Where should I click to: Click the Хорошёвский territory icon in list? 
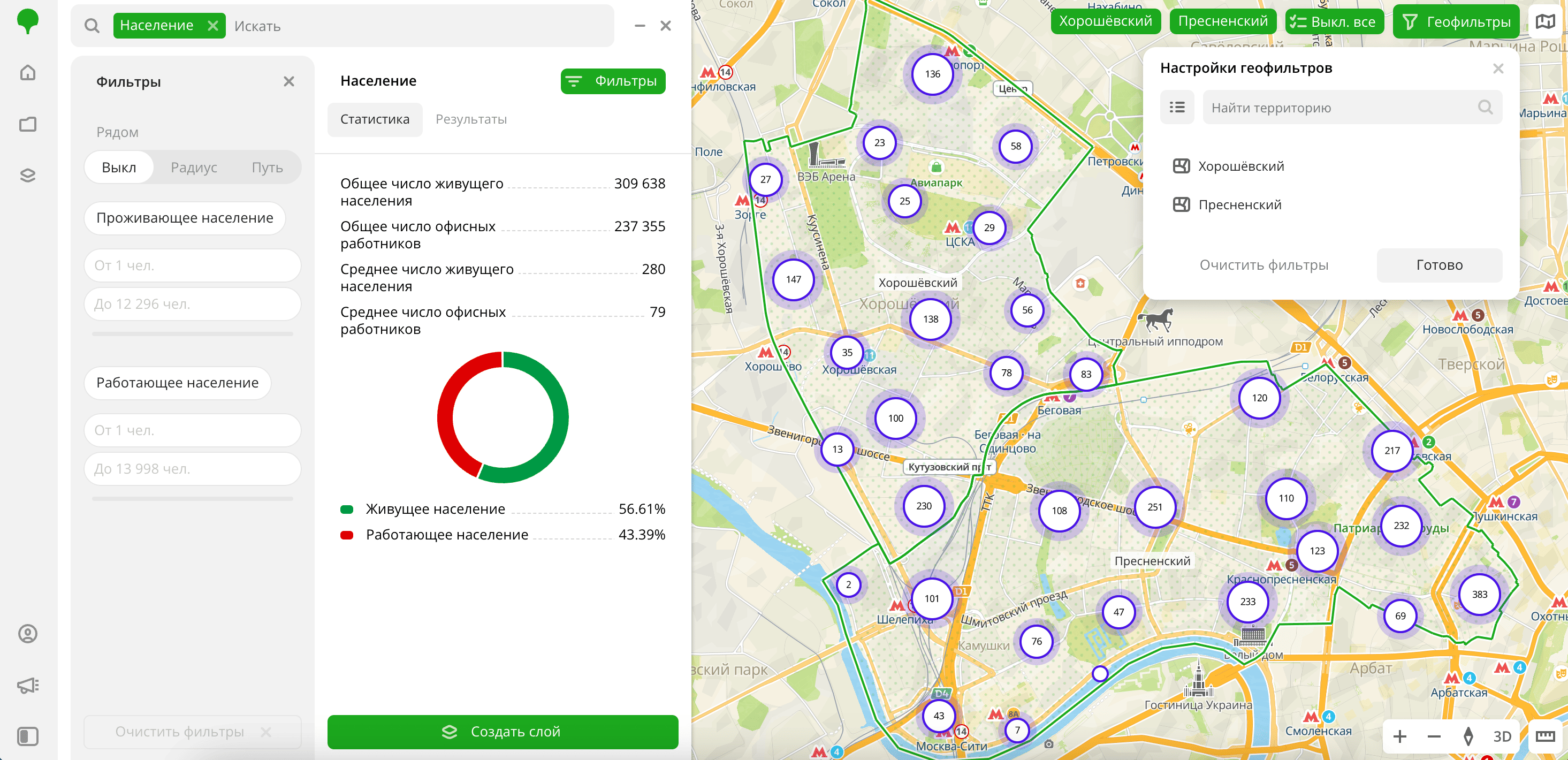coord(1181,166)
